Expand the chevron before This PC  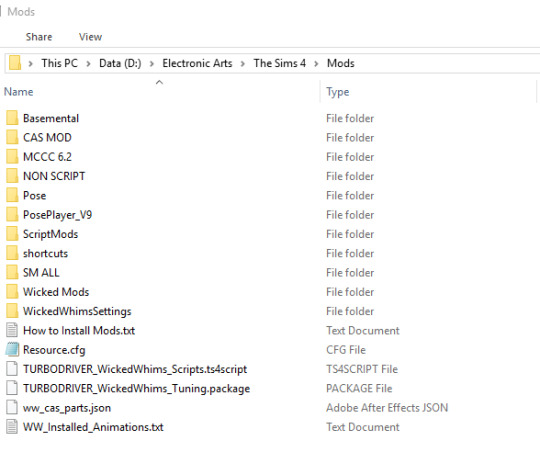point(31,64)
